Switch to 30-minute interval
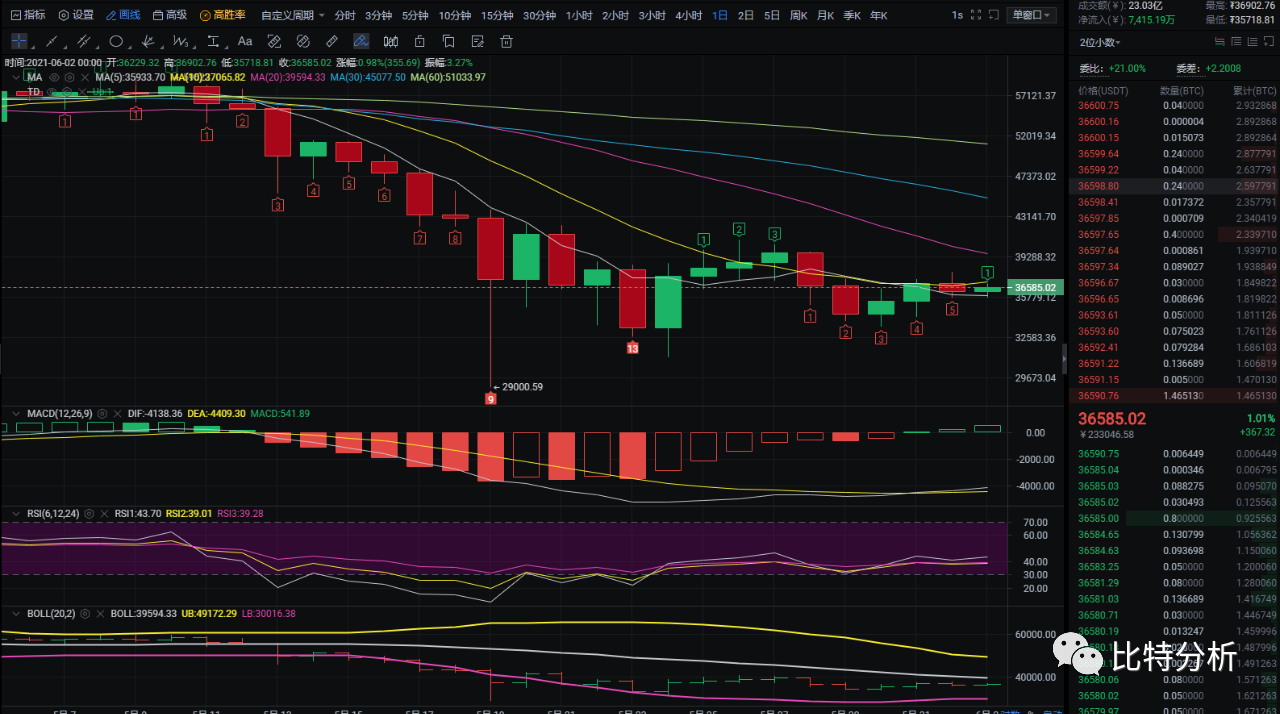The width and height of the screenshot is (1280, 714). tap(539, 15)
